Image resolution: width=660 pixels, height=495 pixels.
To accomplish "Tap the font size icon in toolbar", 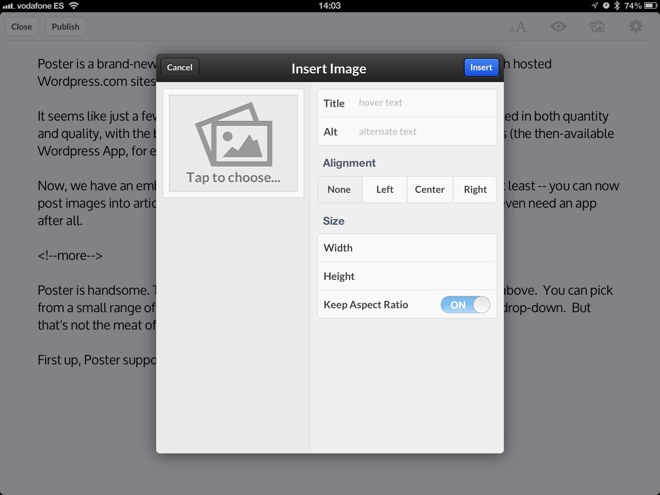I will point(518,27).
